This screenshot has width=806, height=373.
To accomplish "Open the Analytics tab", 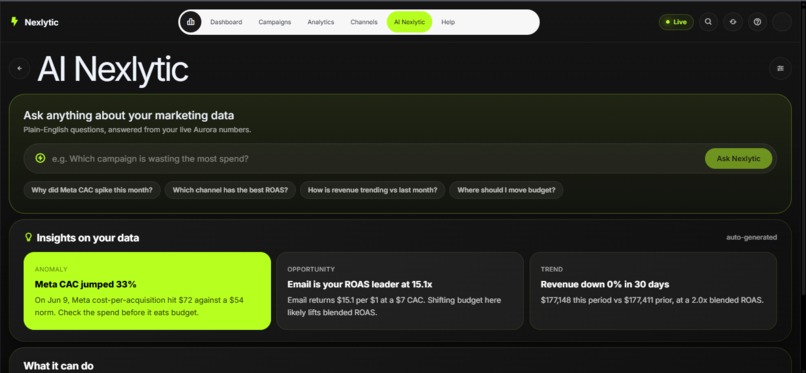I will (x=321, y=22).
